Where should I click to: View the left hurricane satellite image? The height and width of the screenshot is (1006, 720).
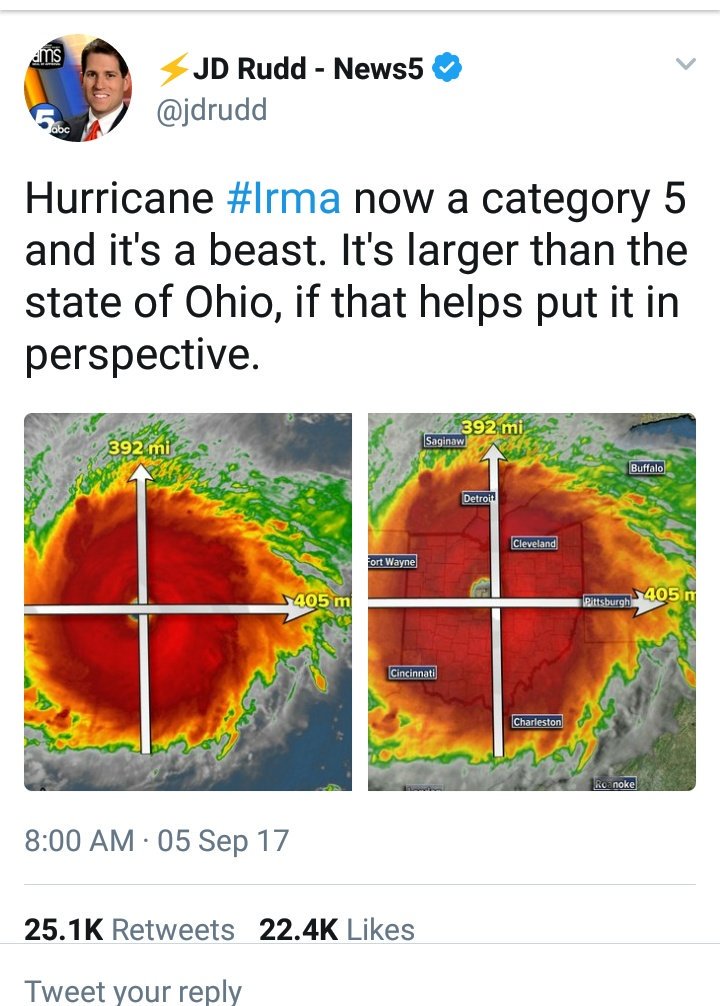[188, 601]
